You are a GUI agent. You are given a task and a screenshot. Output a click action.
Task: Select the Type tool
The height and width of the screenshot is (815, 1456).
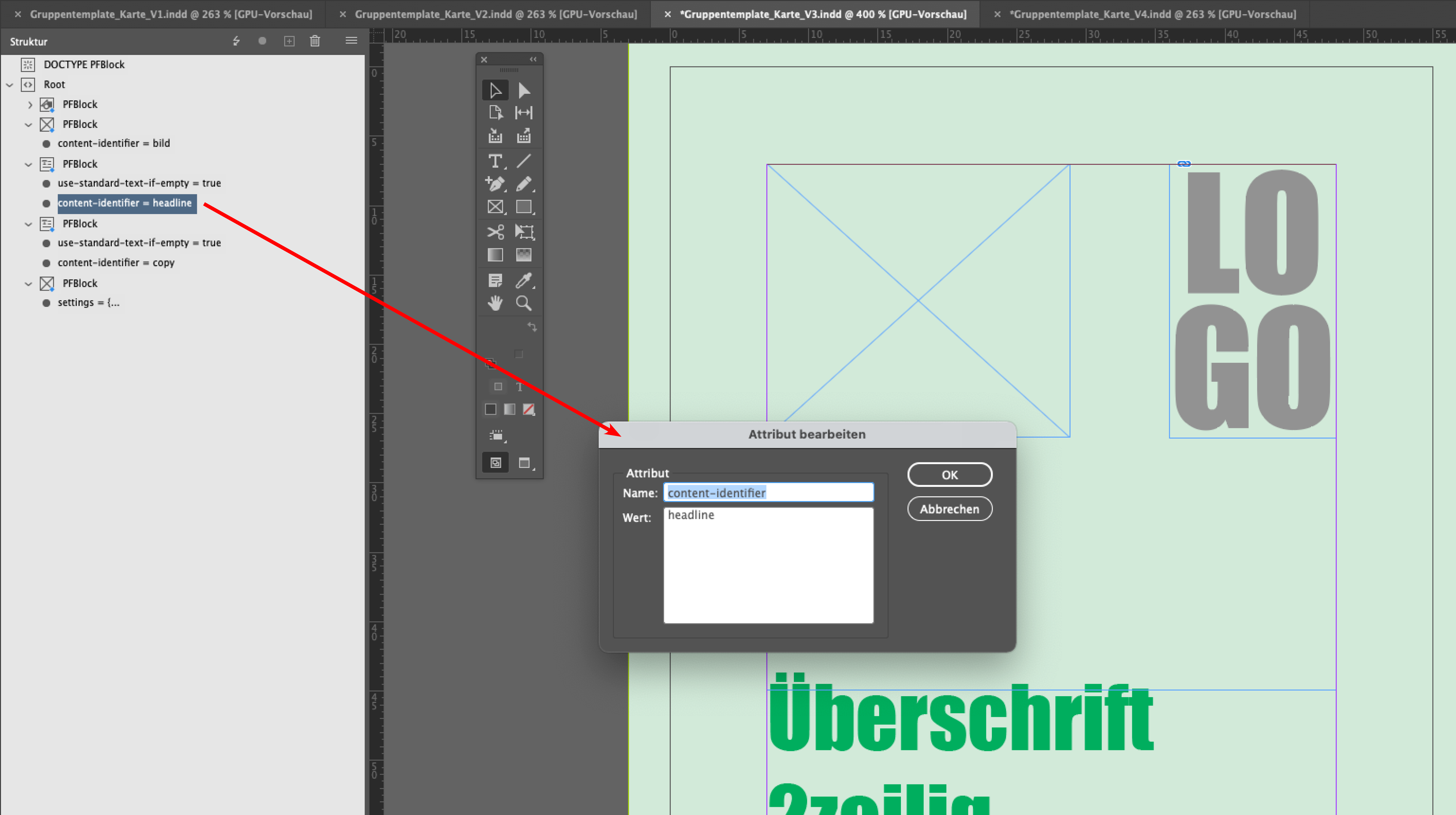(495, 161)
